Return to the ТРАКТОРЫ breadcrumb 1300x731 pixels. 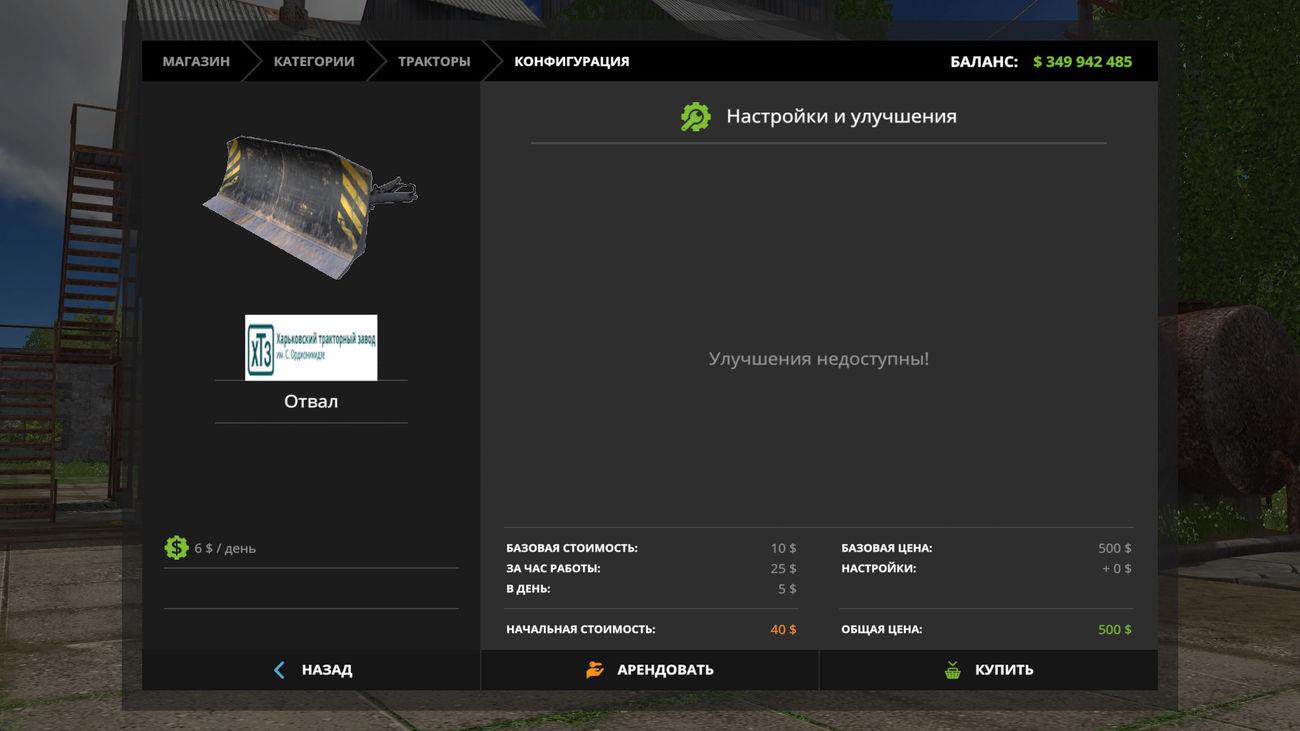pos(434,61)
